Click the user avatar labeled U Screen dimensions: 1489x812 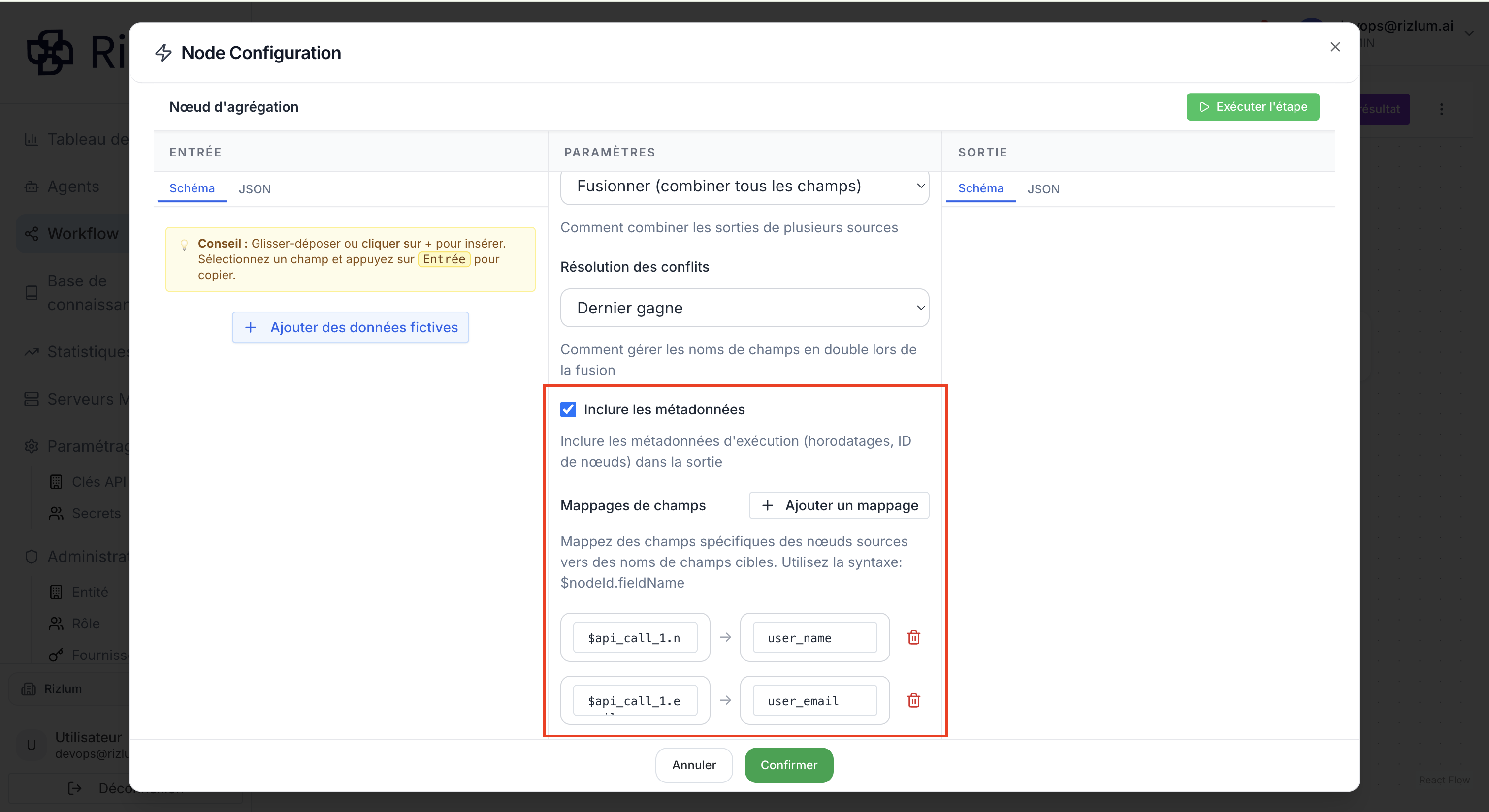point(31,745)
